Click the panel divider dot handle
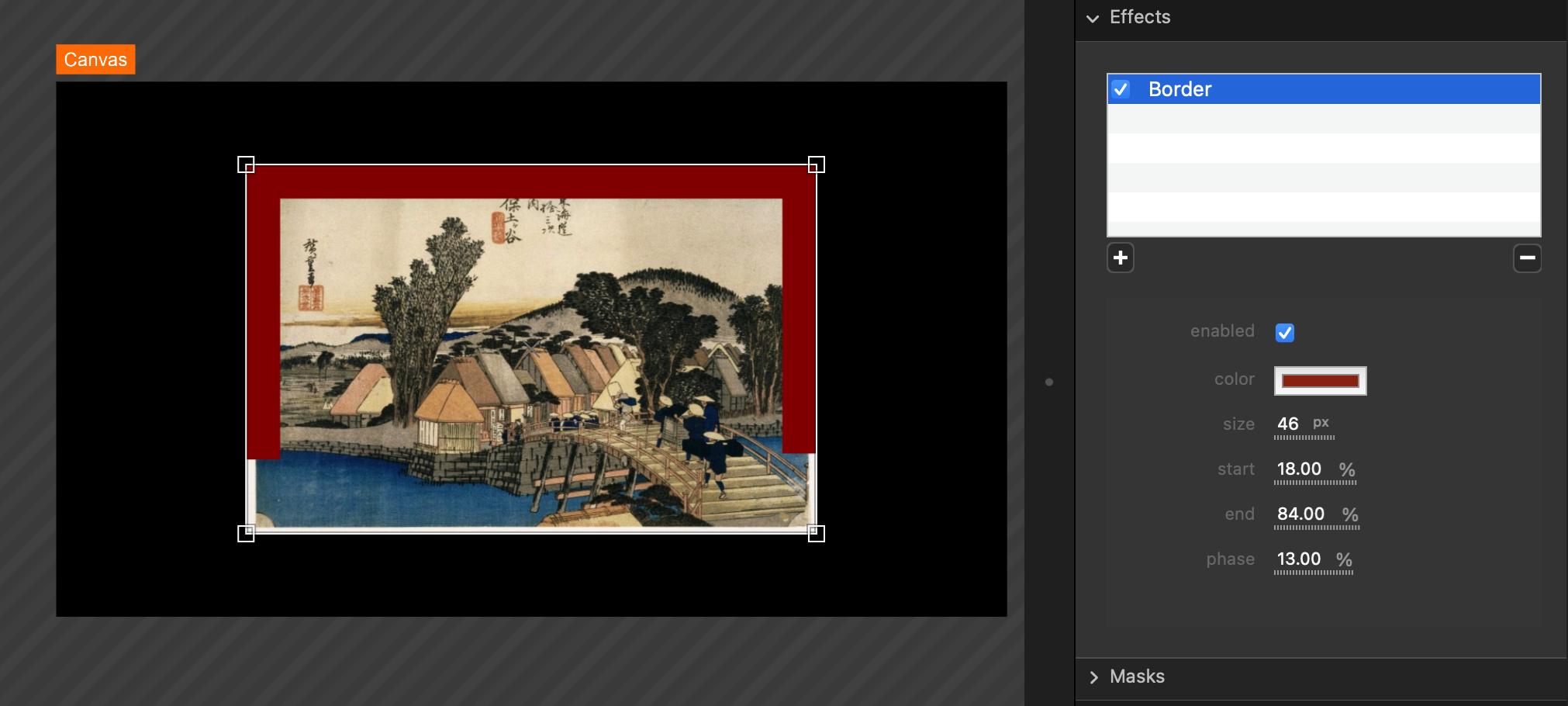1568x706 pixels. 1049,382
